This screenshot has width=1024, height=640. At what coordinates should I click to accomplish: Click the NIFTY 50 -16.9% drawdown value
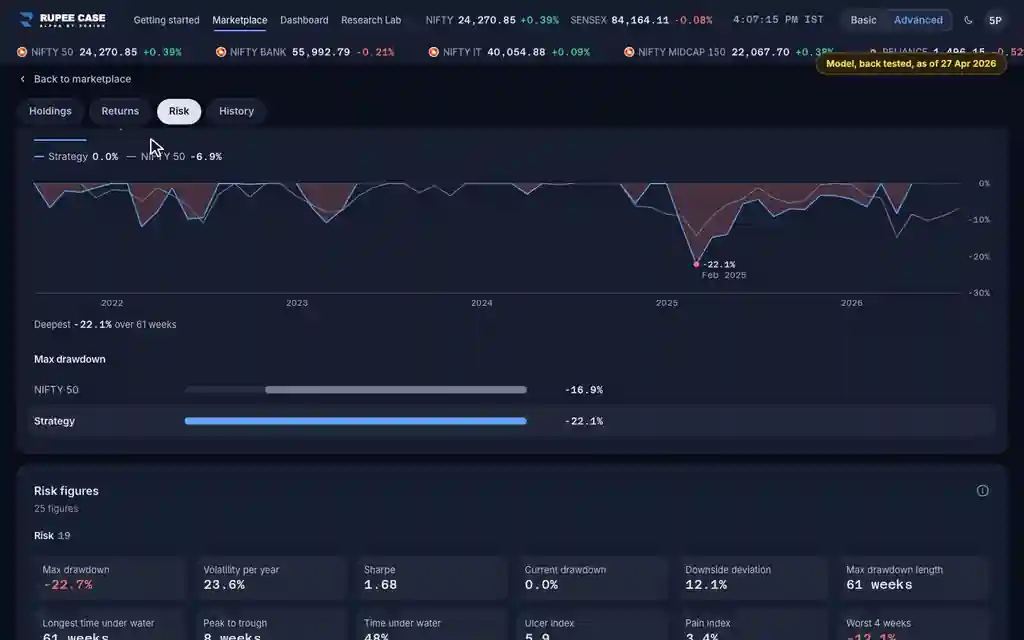pyautogui.click(x=584, y=390)
